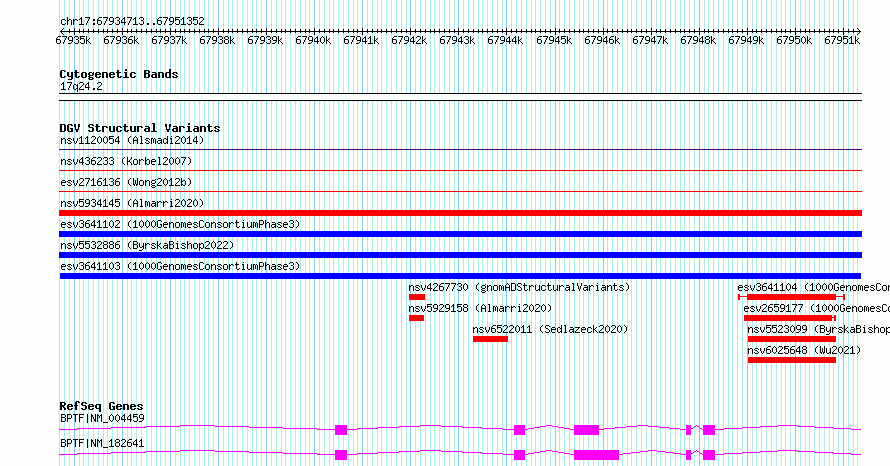The width and height of the screenshot is (890, 466).
Task: Click the blue bar under esv3641103
Action: click(460, 276)
